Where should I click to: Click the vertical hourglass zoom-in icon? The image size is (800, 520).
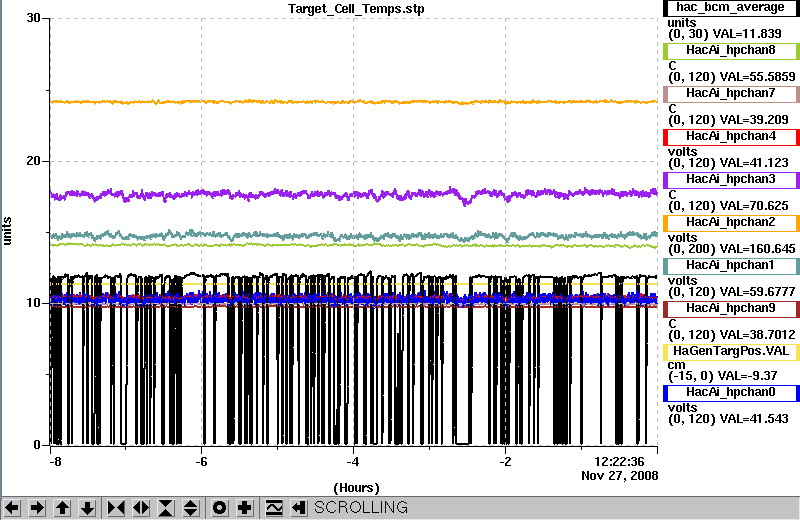pyautogui.click(x=166, y=508)
